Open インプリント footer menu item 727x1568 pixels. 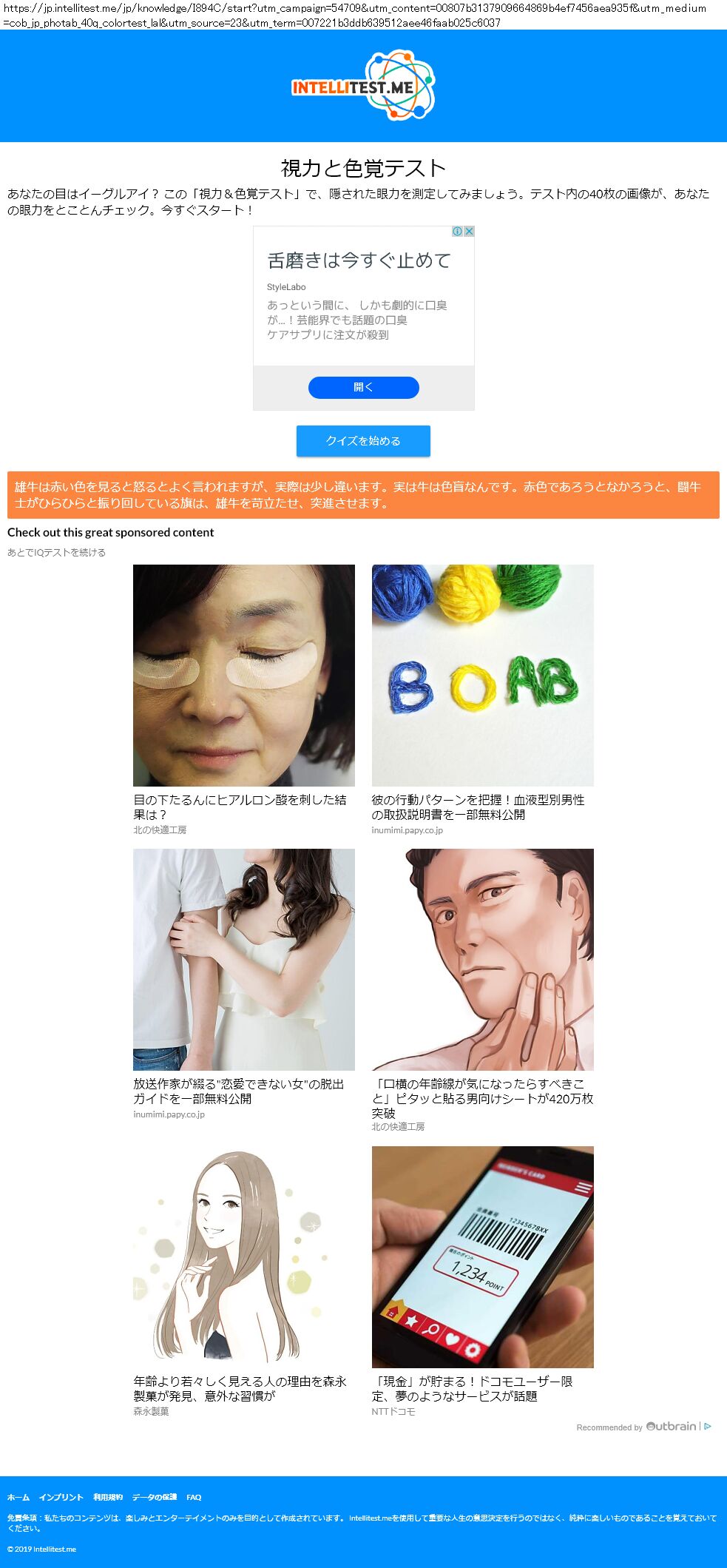[61, 1497]
